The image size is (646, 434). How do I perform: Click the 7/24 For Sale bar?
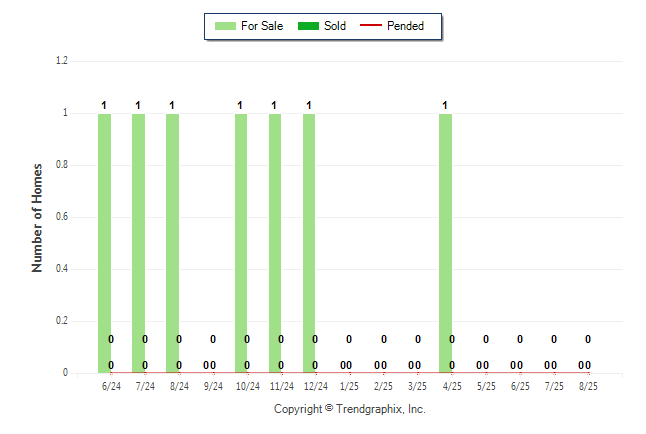(138, 243)
